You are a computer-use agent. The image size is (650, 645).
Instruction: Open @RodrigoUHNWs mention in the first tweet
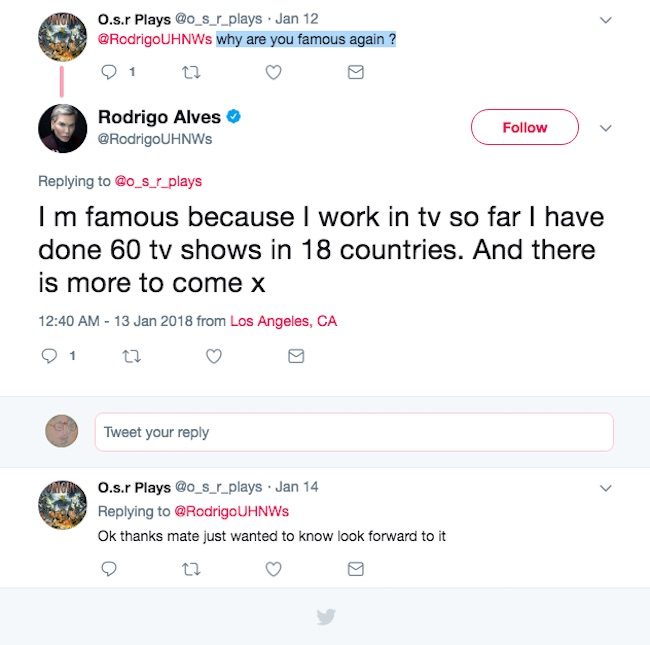(x=154, y=39)
